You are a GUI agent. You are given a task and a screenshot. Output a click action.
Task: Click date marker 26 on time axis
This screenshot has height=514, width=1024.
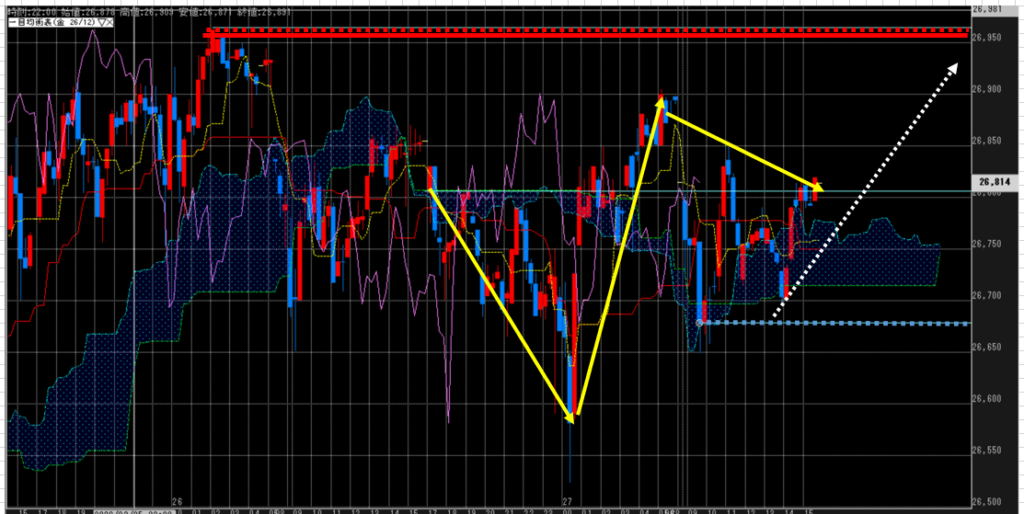point(177,501)
